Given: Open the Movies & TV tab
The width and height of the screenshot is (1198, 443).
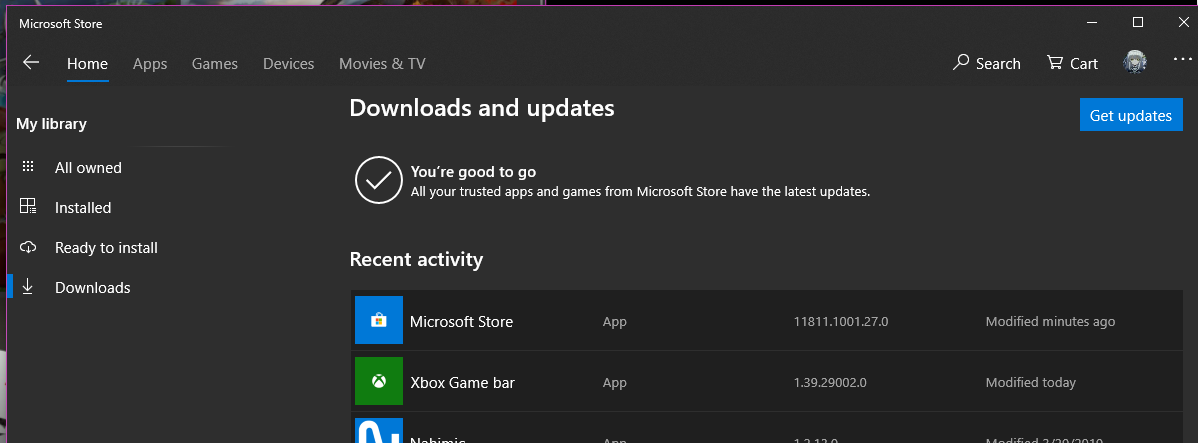Looking at the screenshot, I should click(382, 64).
